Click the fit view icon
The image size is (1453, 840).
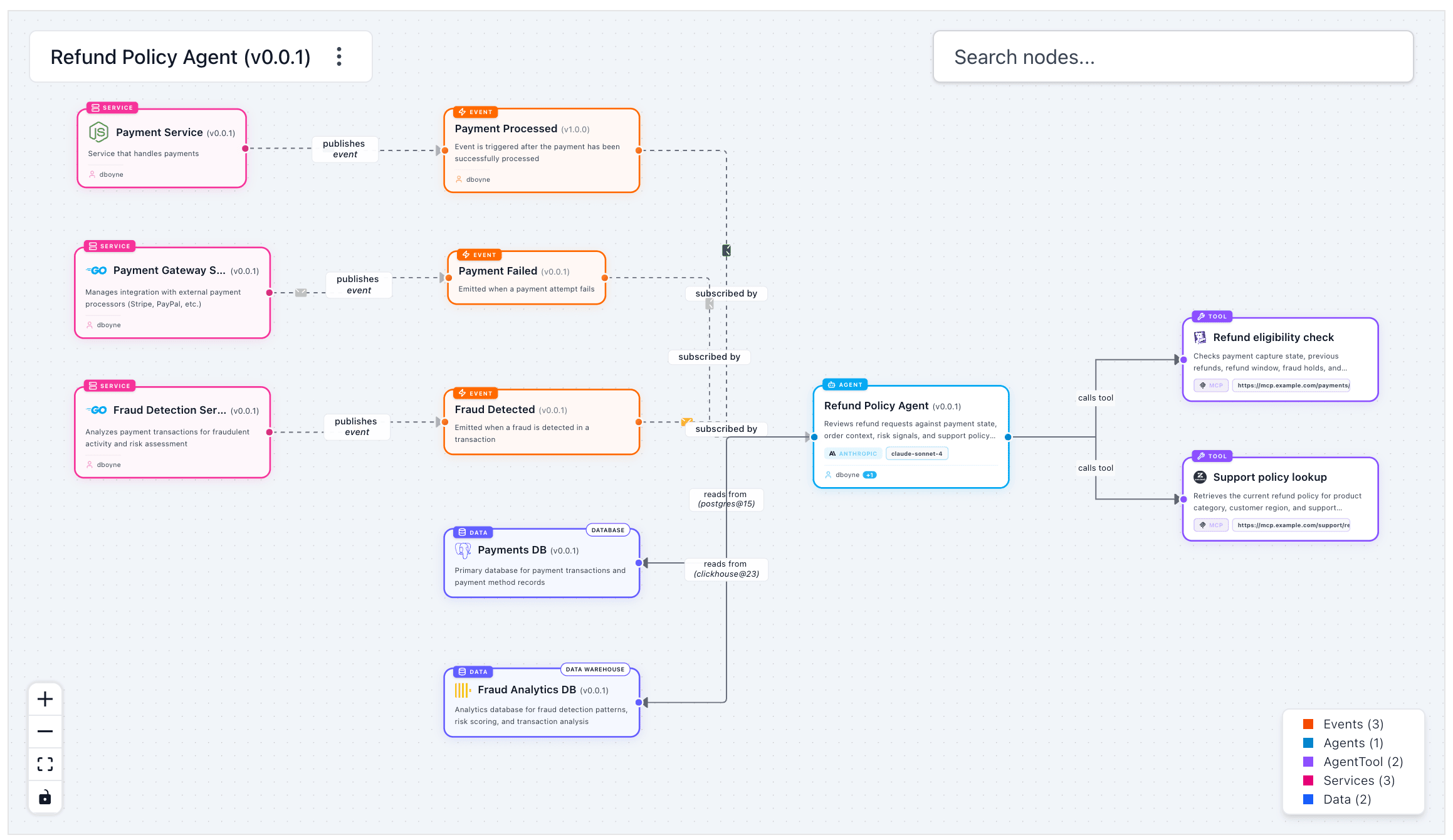[45, 764]
